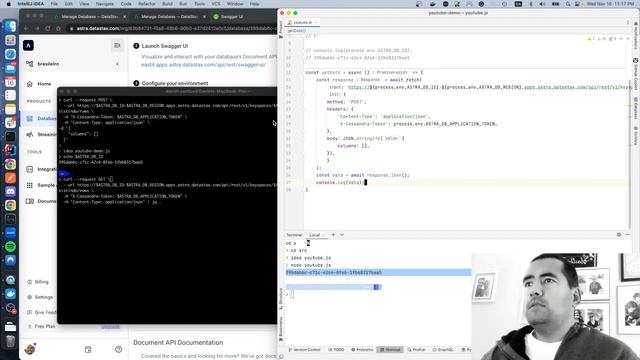Open the Local terminal session tab
The image size is (640, 360).
(x=316, y=235)
